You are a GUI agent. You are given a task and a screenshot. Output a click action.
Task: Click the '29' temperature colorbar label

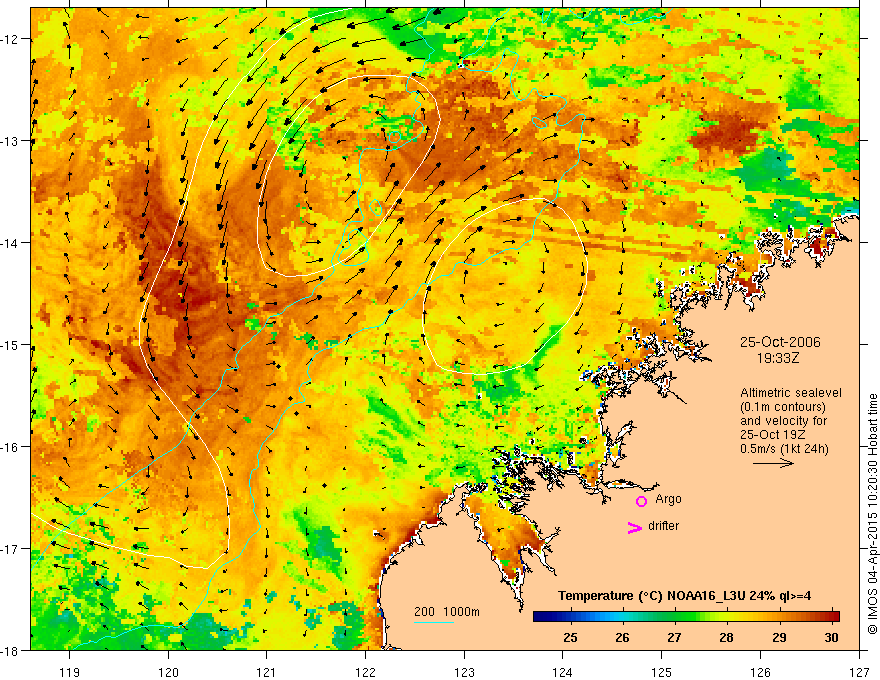point(779,637)
